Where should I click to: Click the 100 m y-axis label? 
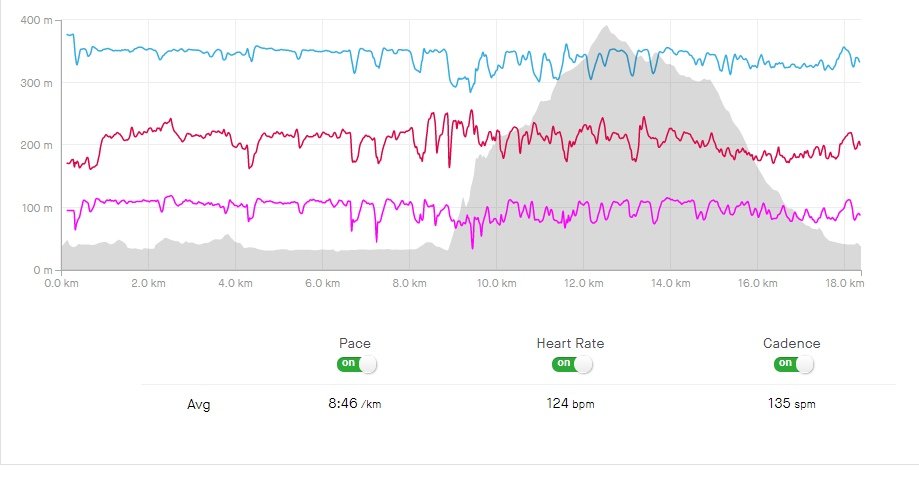(x=37, y=208)
